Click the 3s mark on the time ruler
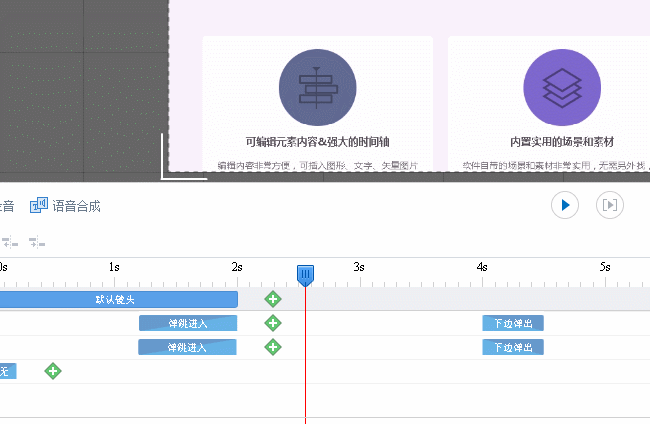Image resolution: width=650 pixels, height=424 pixels. (359, 267)
